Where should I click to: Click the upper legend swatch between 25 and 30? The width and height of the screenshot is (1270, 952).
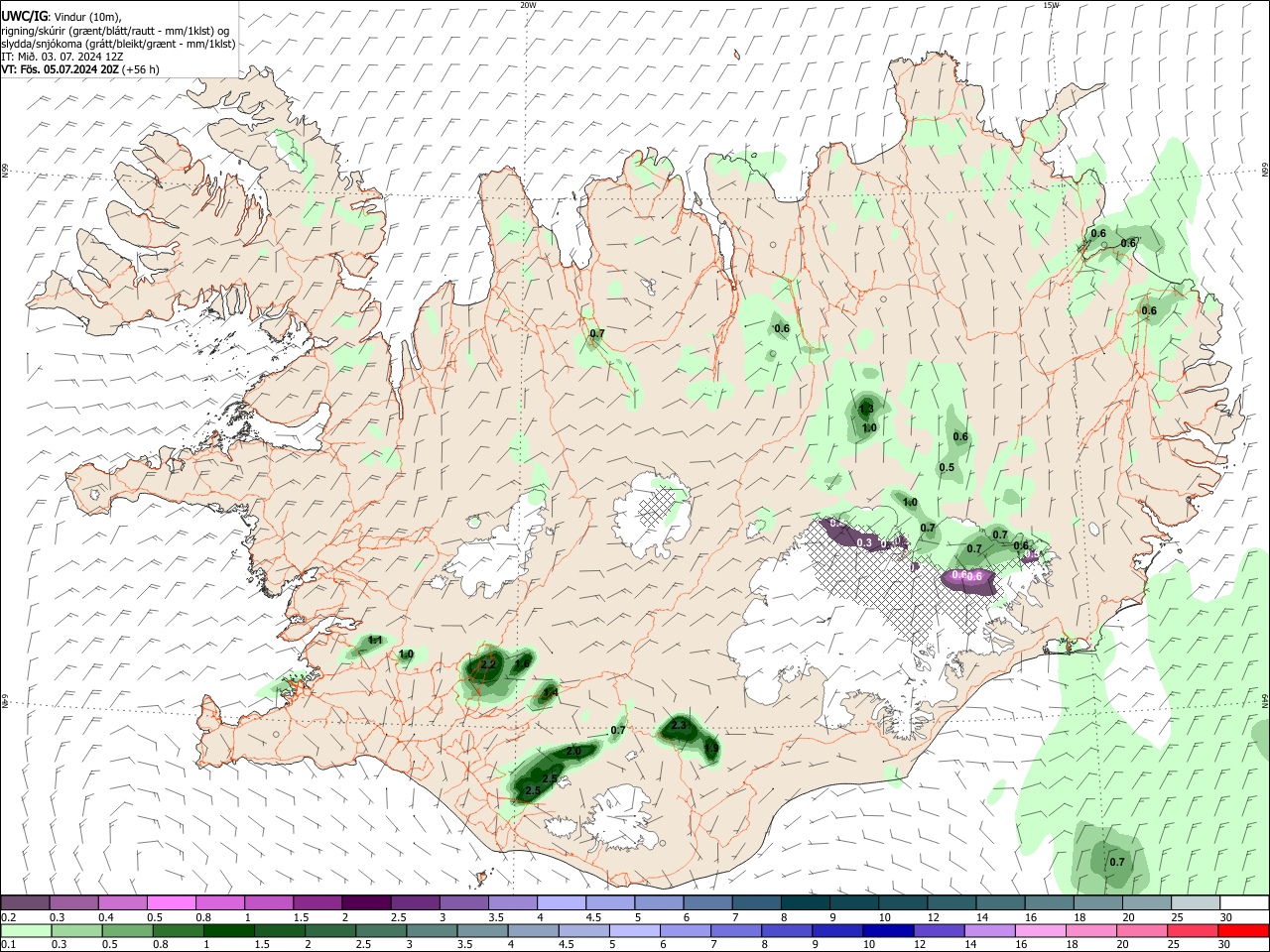(x=1196, y=902)
